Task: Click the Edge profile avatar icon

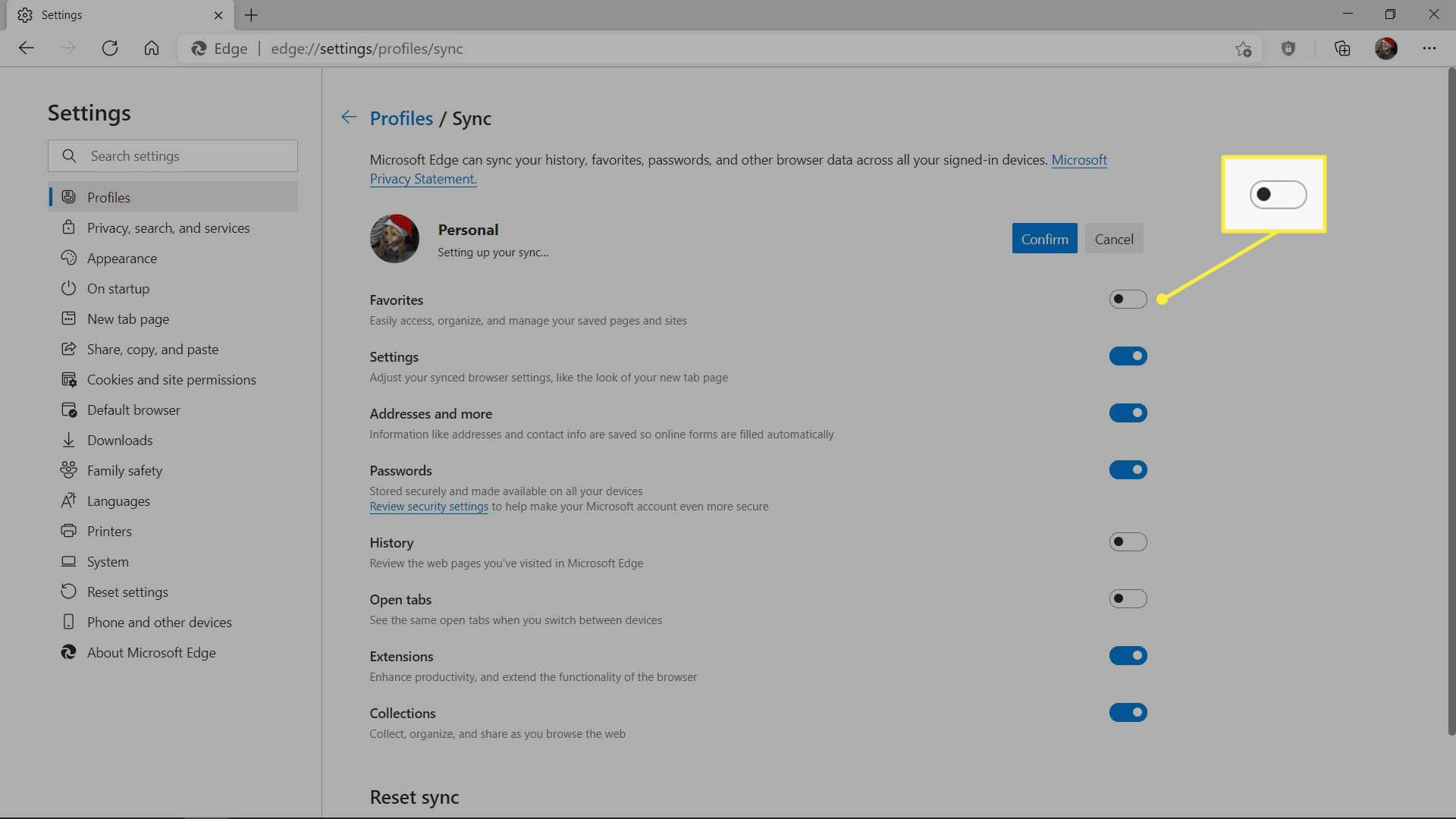Action: point(1386,48)
